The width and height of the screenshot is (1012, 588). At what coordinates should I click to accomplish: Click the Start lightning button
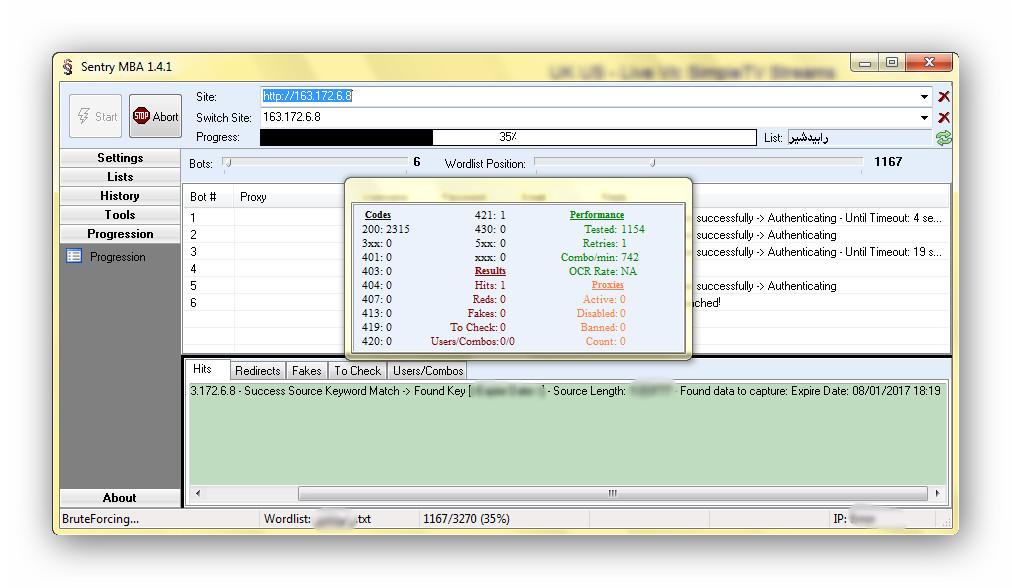[x=96, y=116]
